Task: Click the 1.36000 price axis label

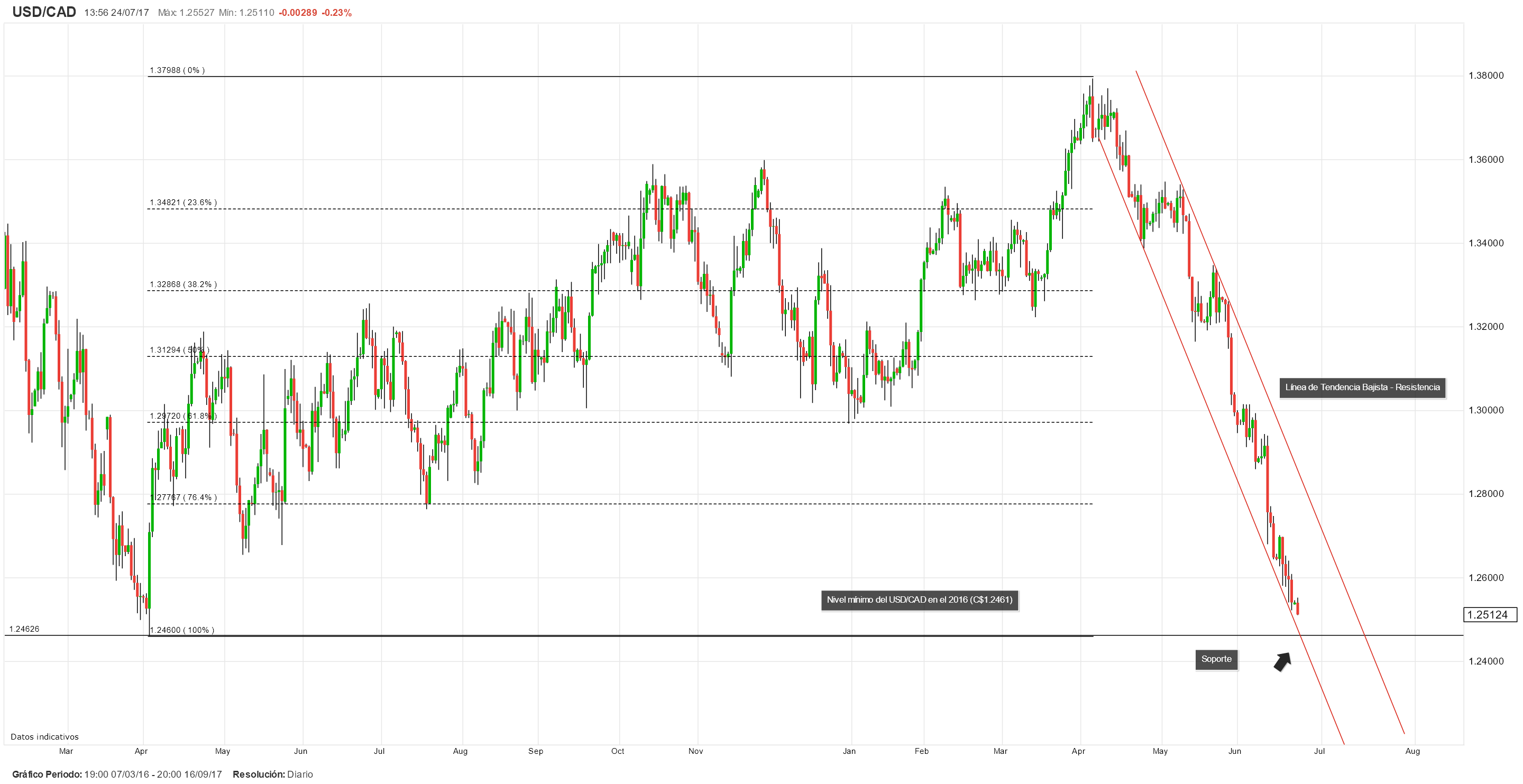Action: click(x=1486, y=160)
